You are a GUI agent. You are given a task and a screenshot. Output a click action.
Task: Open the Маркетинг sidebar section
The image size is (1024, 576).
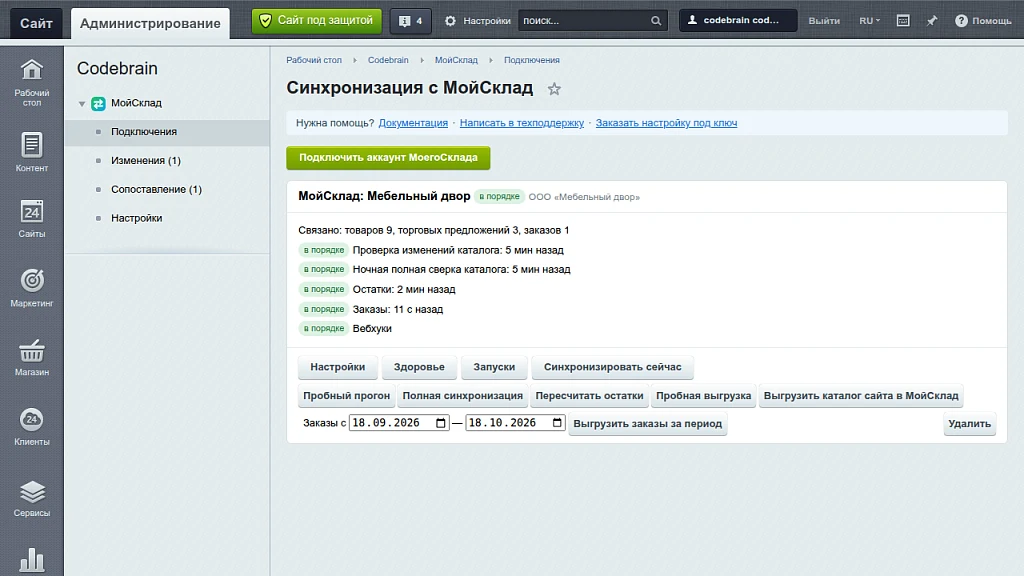31,287
